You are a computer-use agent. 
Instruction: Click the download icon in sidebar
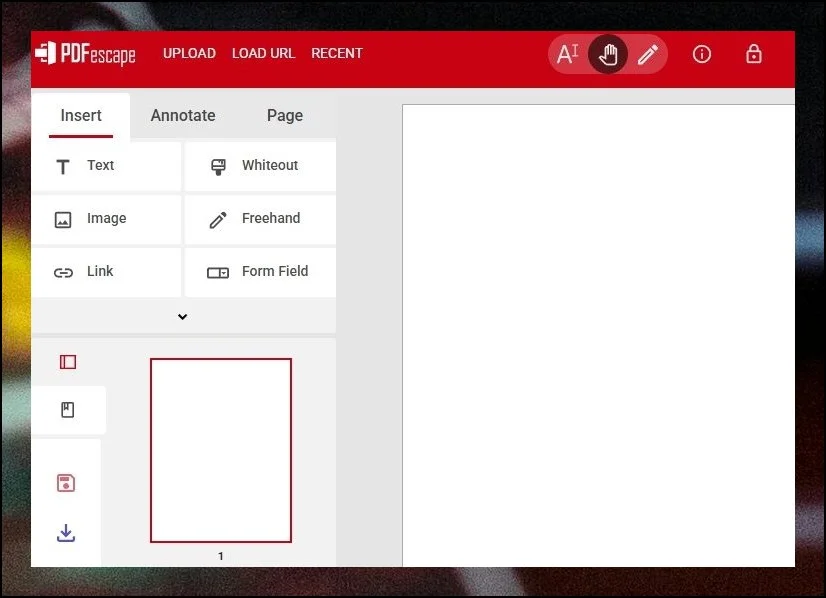pos(66,533)
